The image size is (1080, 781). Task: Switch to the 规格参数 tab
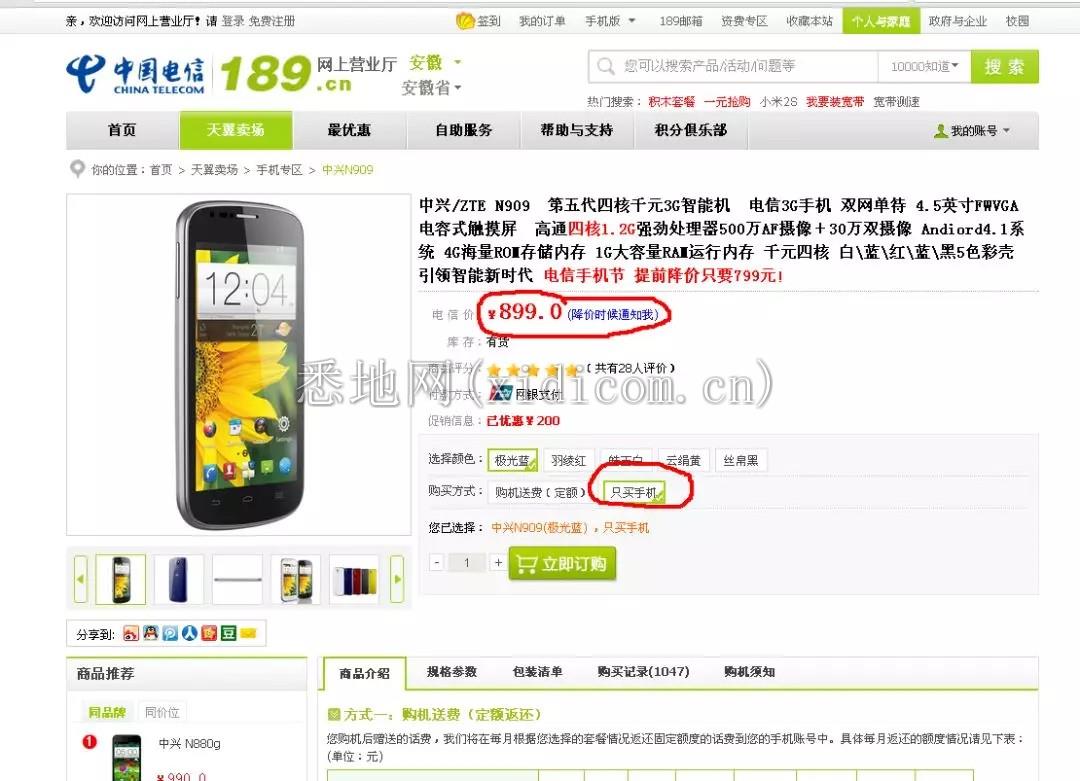[x=452, y=671]
